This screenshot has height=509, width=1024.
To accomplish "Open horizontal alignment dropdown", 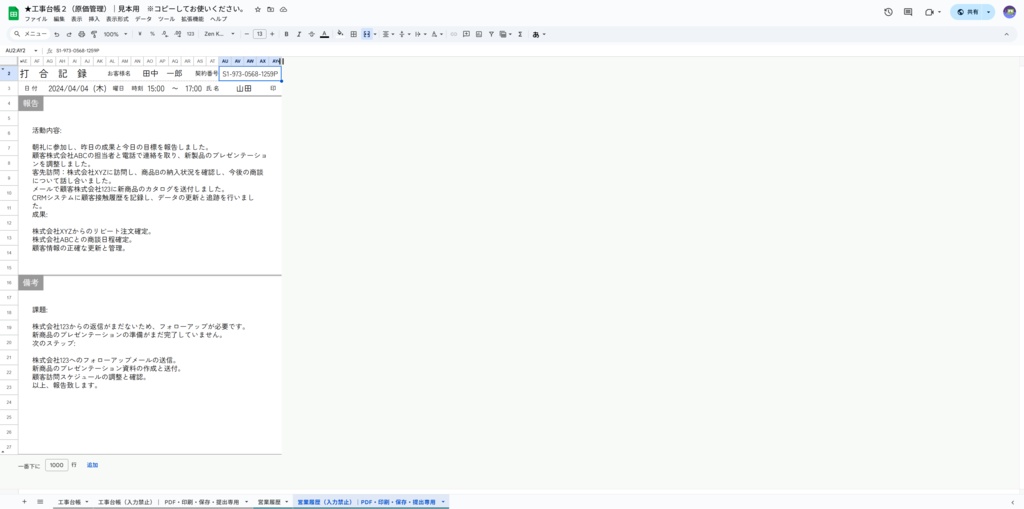I will tap(387, 34).
